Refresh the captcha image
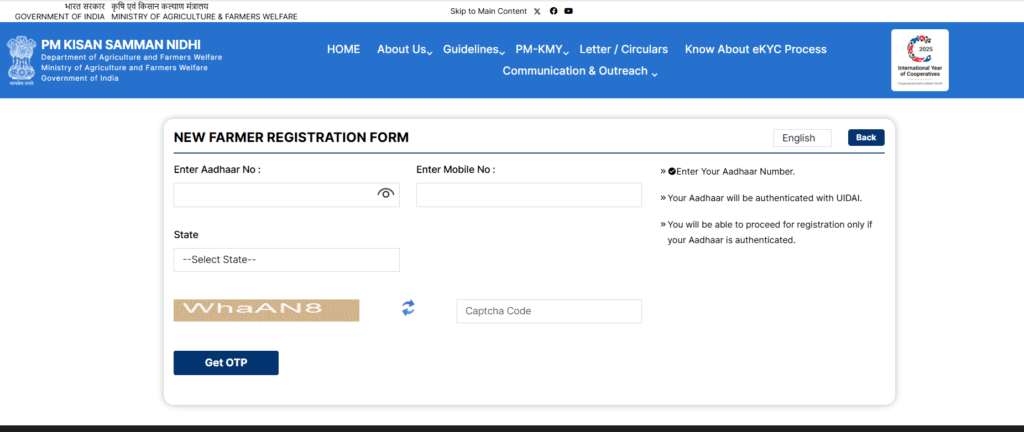Viewport: 1024px width, 432px height. click(x=408, y=308)
